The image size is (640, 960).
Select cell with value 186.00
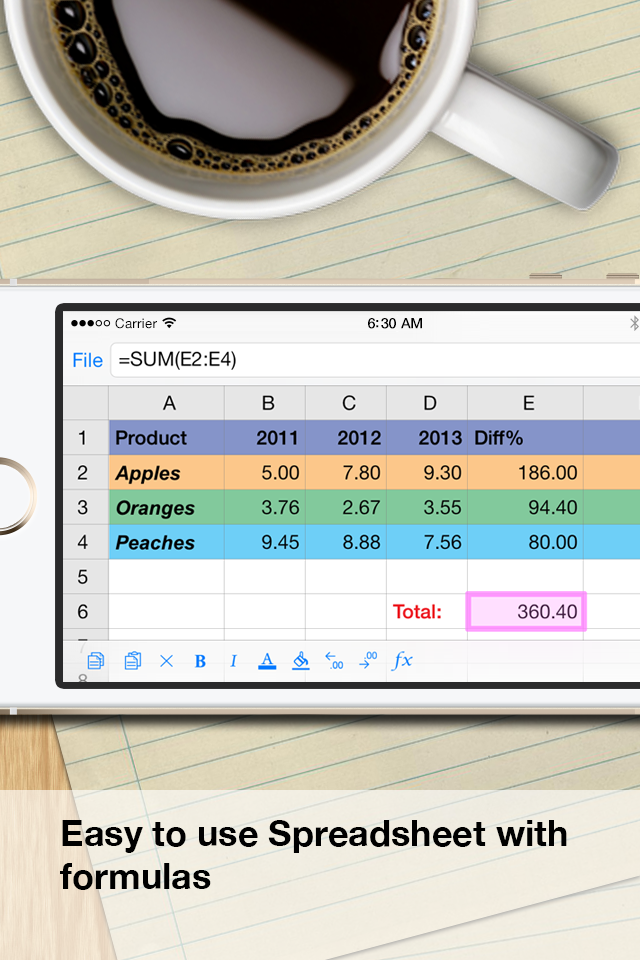(x=525, y=473)
